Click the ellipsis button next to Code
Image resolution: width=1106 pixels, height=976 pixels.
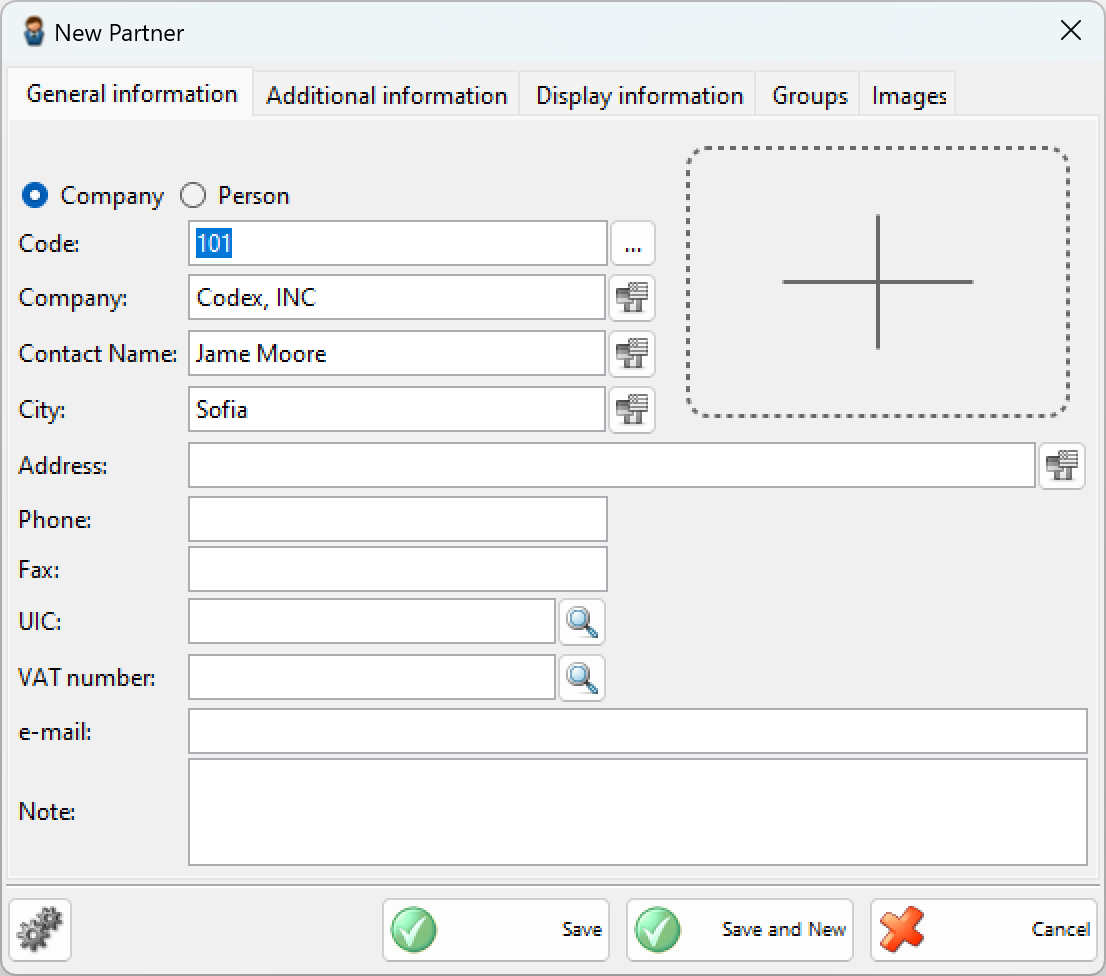(x=632, y=243)
